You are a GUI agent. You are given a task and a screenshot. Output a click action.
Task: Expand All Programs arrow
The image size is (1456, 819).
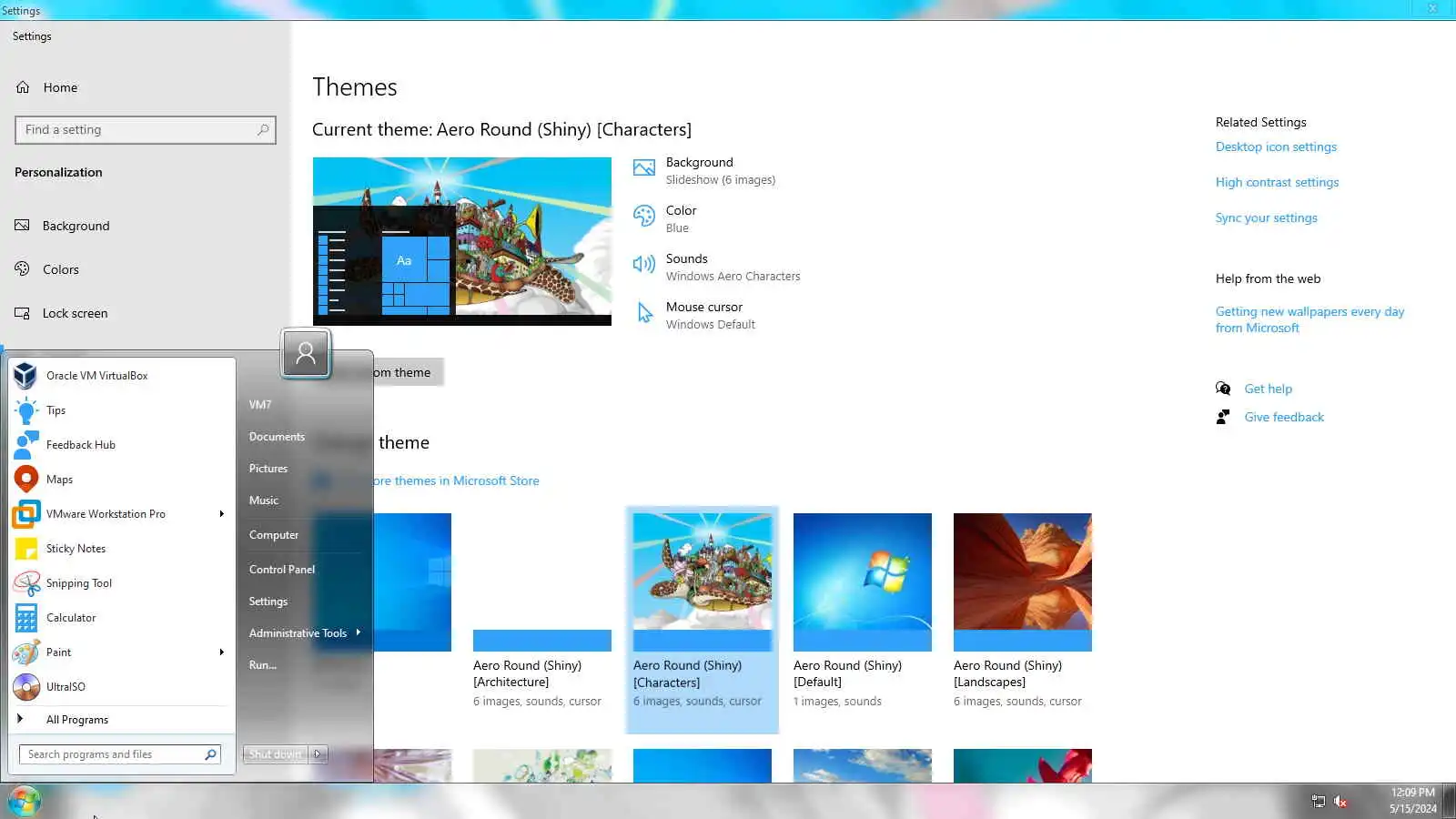click(x=20, y=719)
